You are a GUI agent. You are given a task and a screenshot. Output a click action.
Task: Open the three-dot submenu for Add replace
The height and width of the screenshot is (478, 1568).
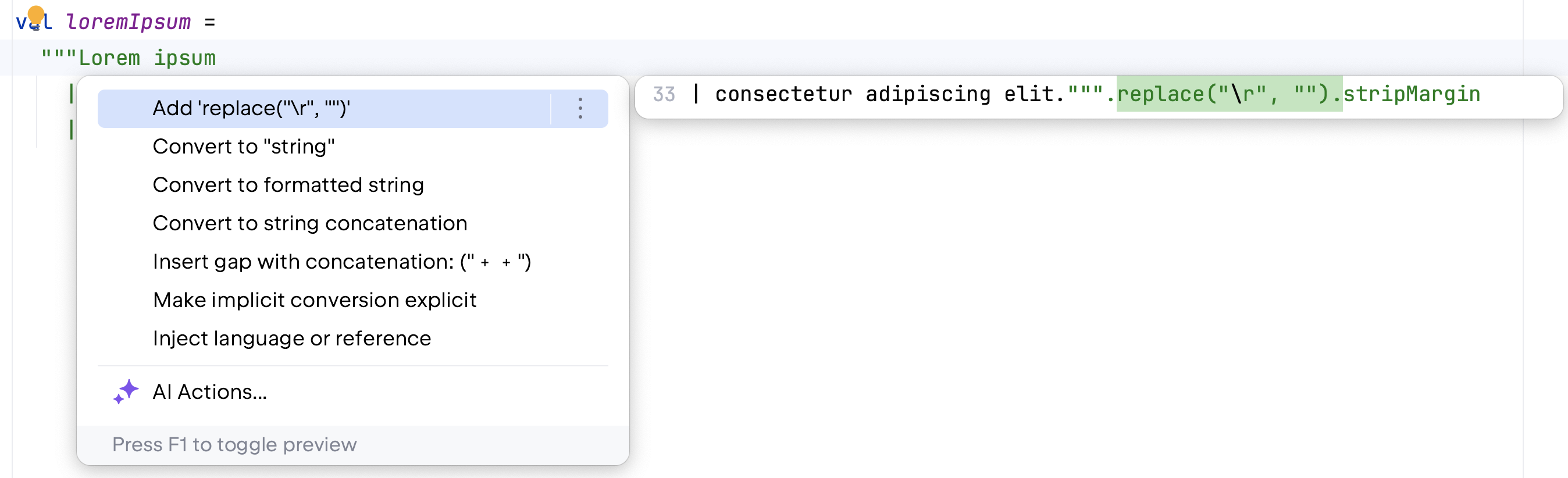580,108
